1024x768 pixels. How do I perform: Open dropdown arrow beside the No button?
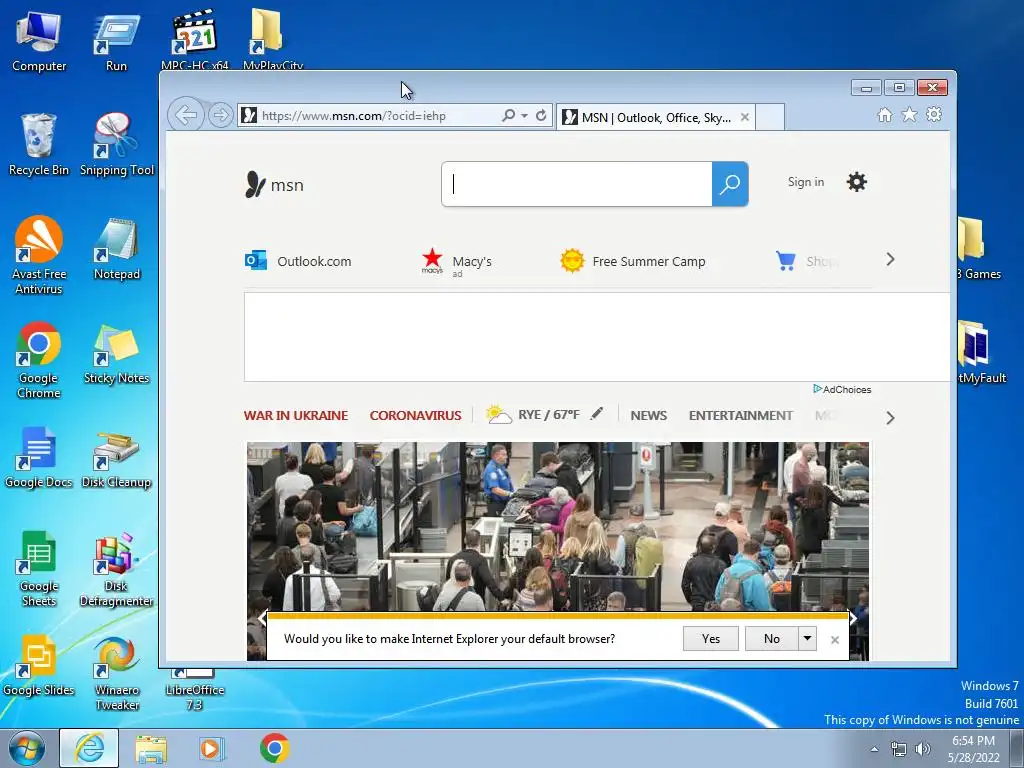click(807, 639)
